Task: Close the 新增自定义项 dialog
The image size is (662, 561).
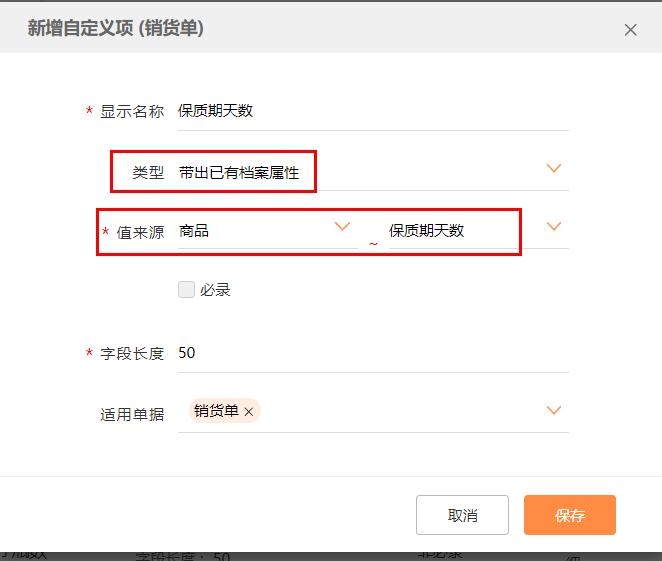Action: (630, 30)
